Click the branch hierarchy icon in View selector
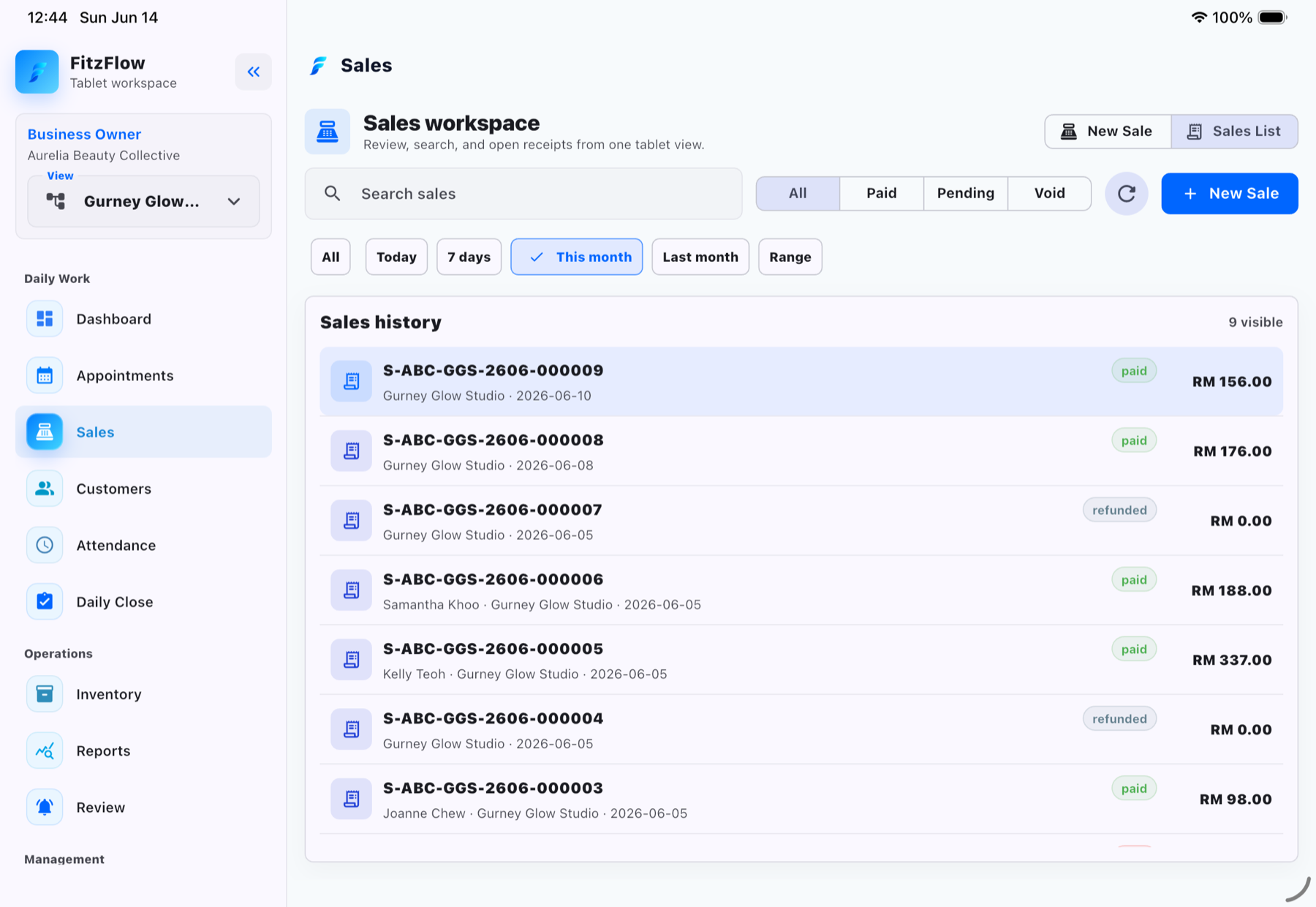 pyautogui.click(x=56, y=201)
